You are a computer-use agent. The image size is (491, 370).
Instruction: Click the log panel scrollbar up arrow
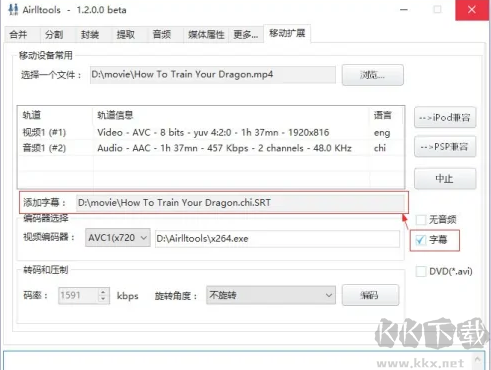pyautogui.click(x=478, y=360)
